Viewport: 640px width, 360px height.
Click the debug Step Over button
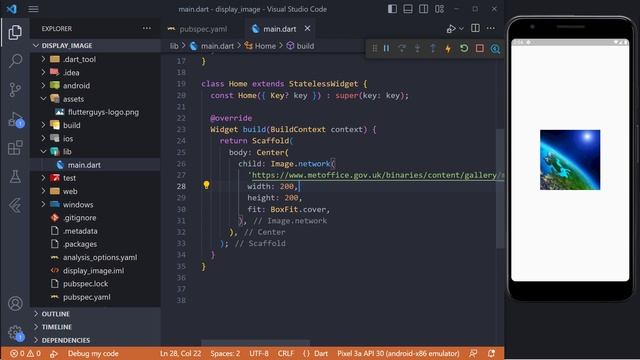click(x=402, y=49)
